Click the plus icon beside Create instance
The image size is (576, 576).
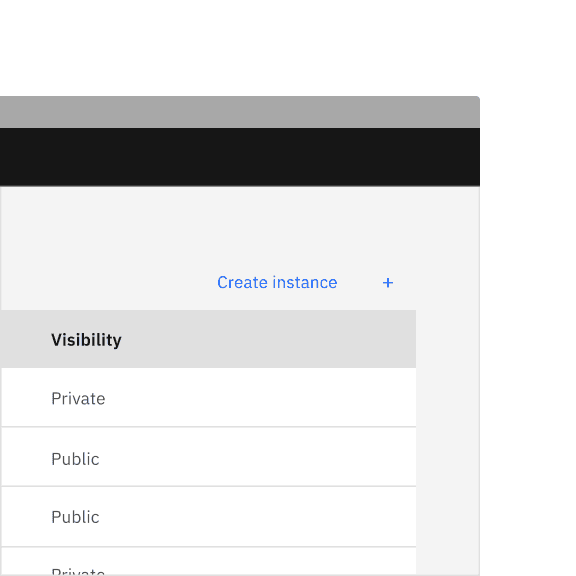click(388, 282)
